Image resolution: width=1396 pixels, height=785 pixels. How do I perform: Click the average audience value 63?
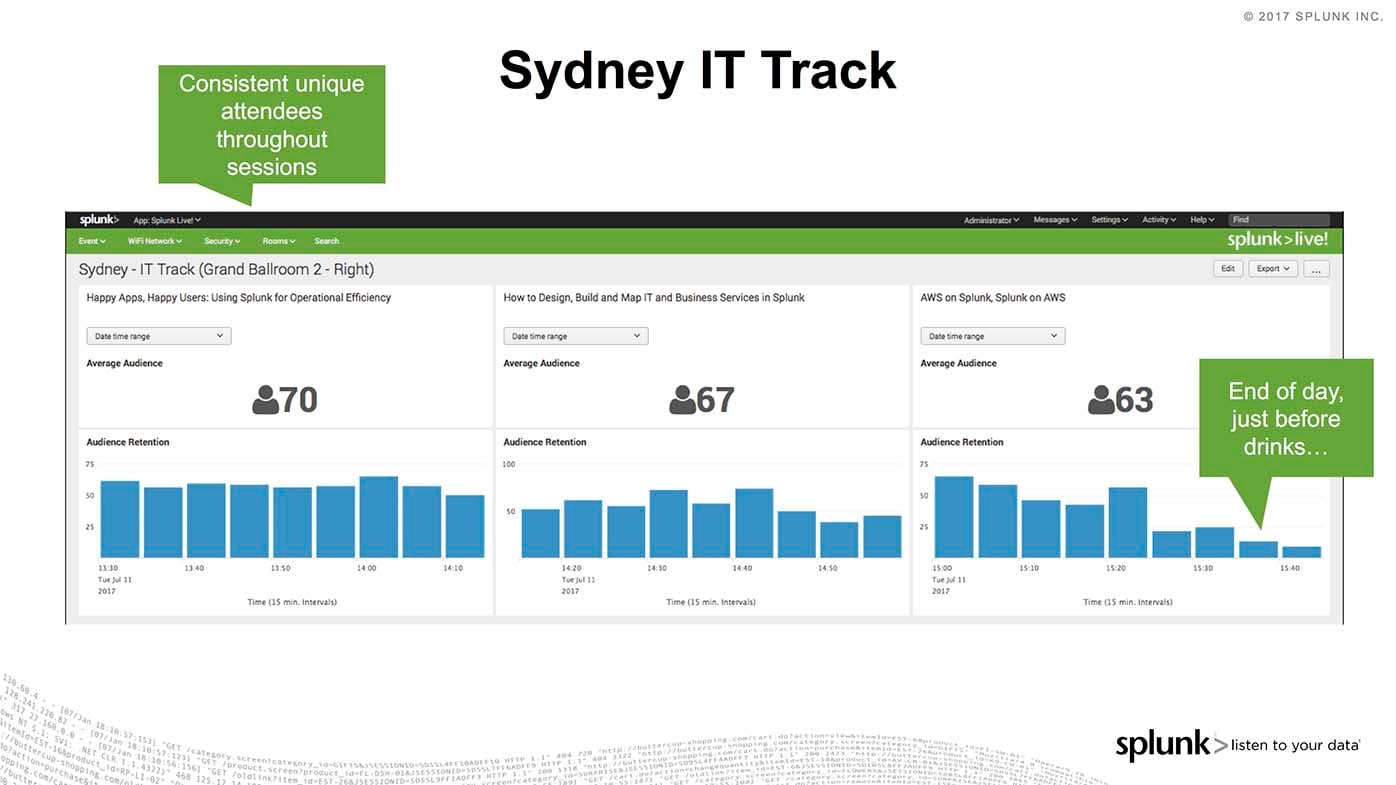1134,400
